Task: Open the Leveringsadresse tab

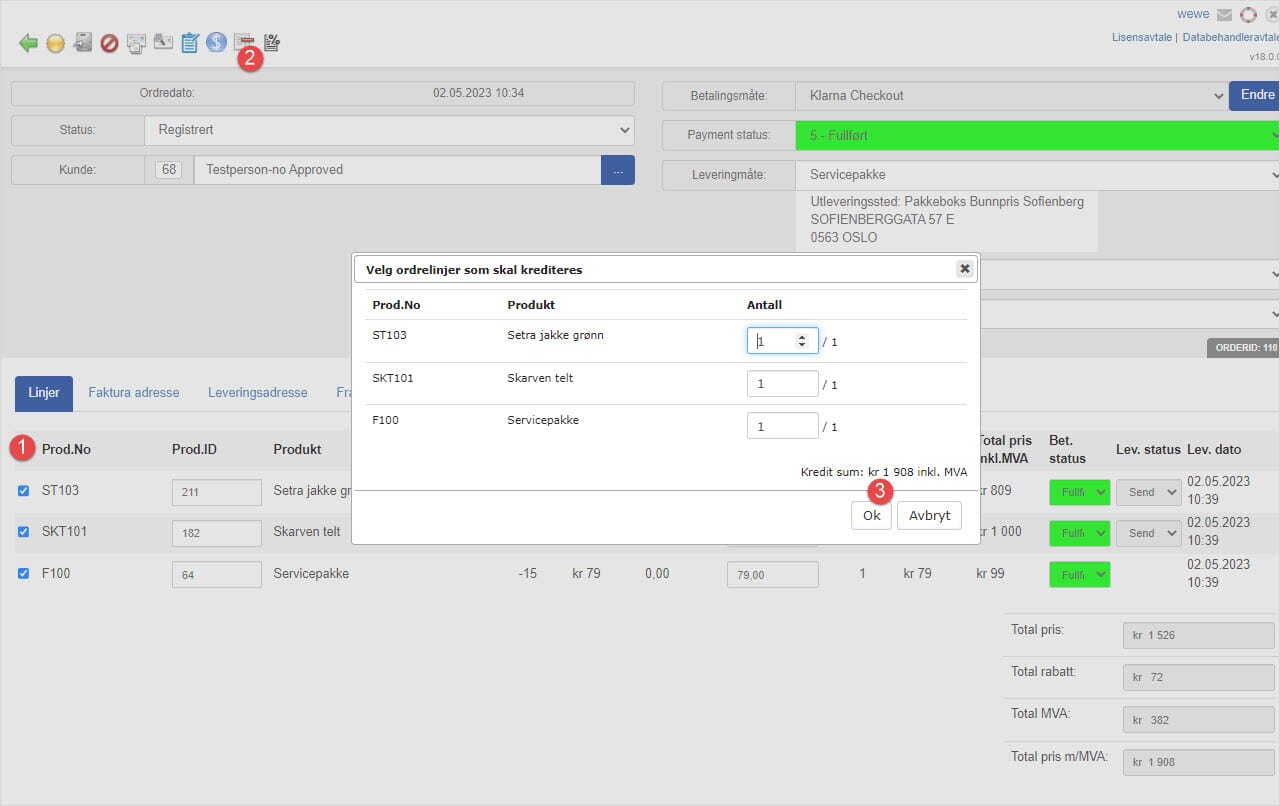Action: click(x=257, y=393)
